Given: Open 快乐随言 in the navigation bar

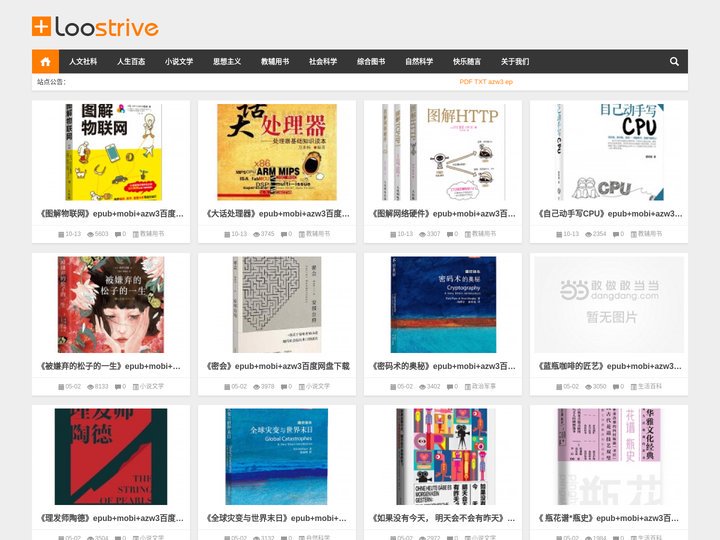Looking at the screenshot, I should pyautogui.click(x=467, y=62).
